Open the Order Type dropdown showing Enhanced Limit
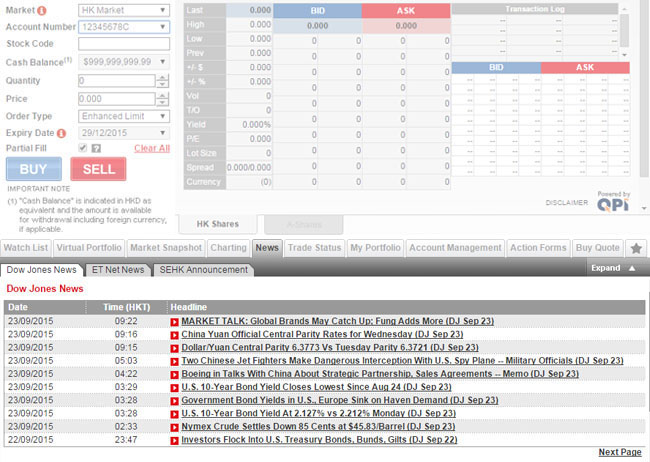Viewport: 650px width, 462px height. [124, 116]
